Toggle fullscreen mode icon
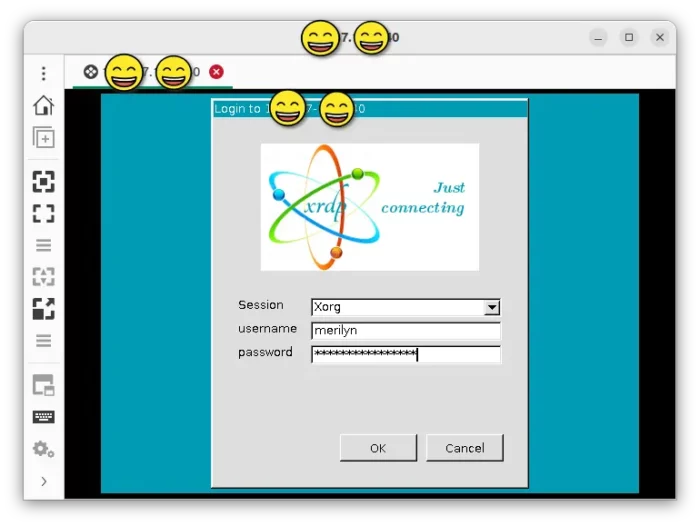This screenshot has width=700, height=526. coord(44,213)
